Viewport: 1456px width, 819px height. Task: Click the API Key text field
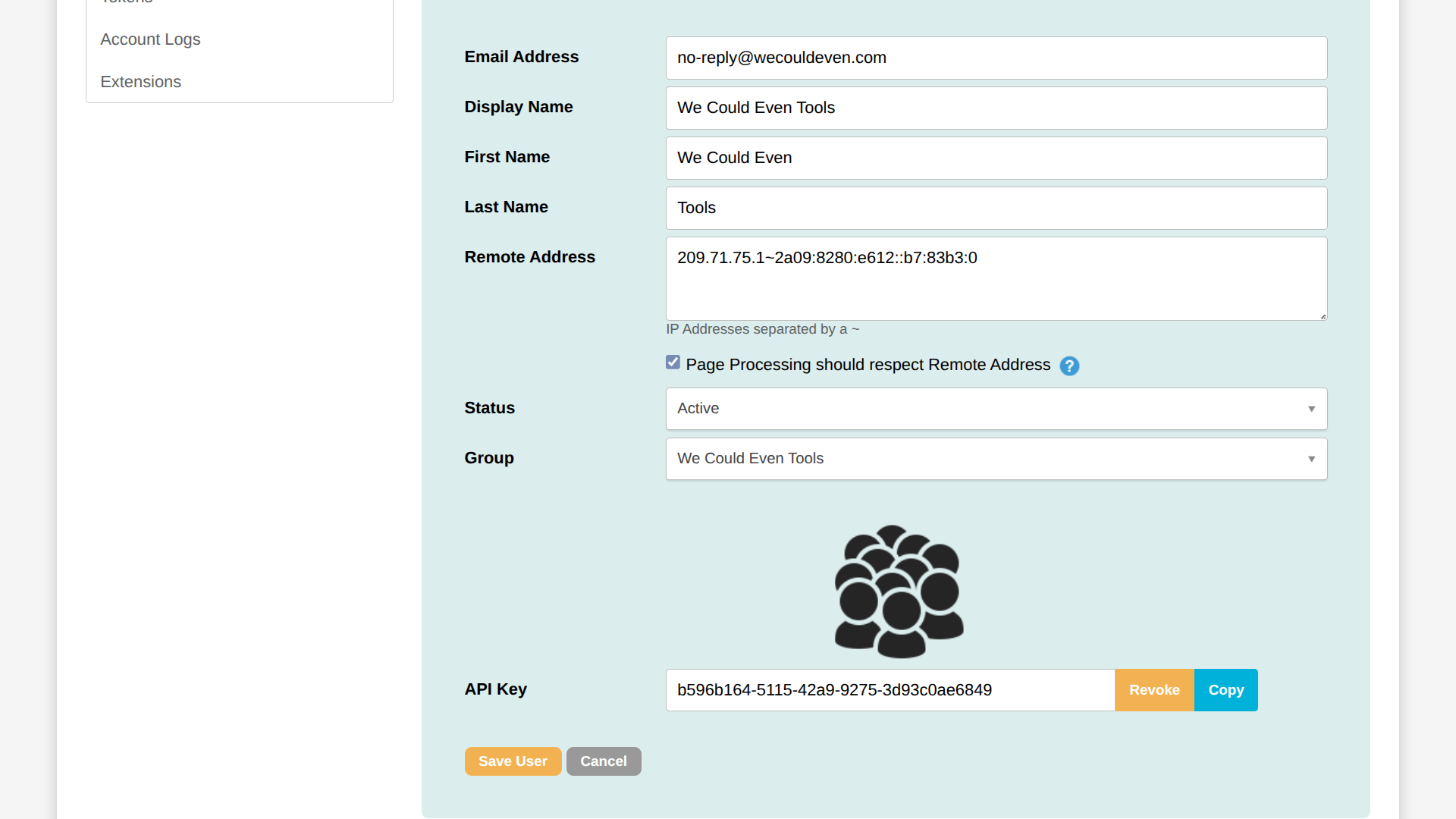coord(890,690)
